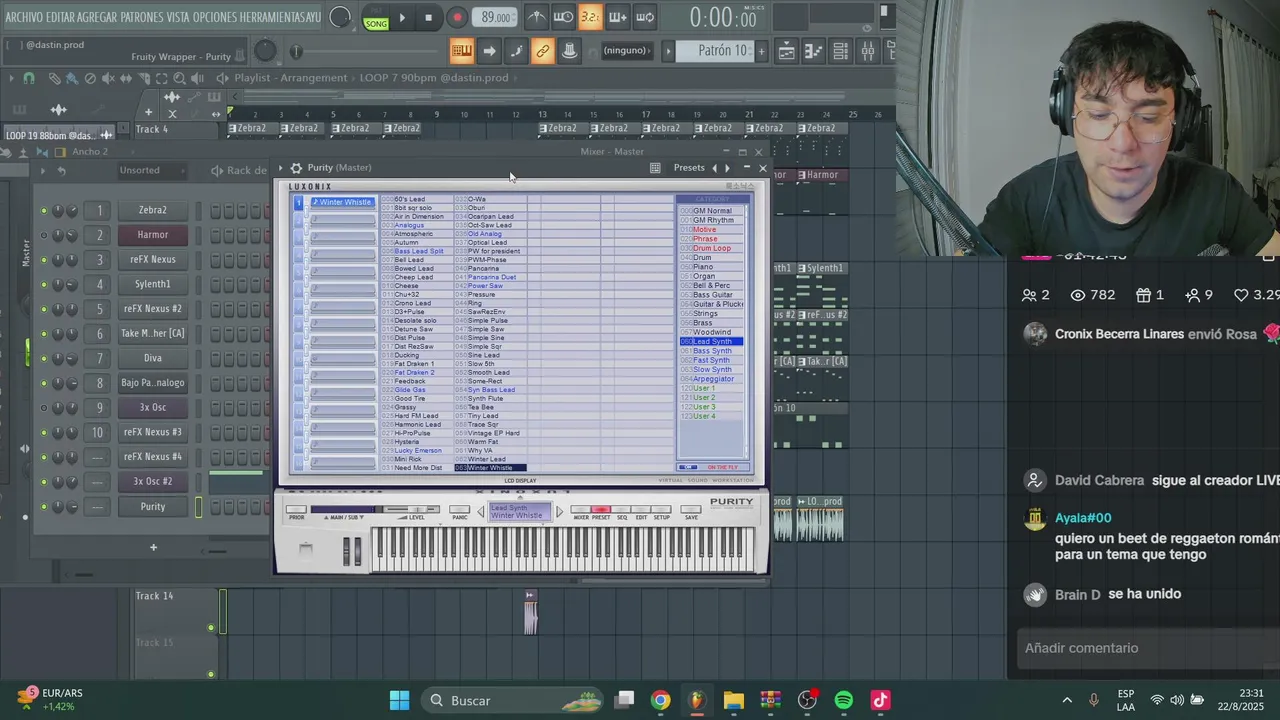Toggle overdub blend recording icon
Screen dimensions: 1280x720
coord(618,17)
